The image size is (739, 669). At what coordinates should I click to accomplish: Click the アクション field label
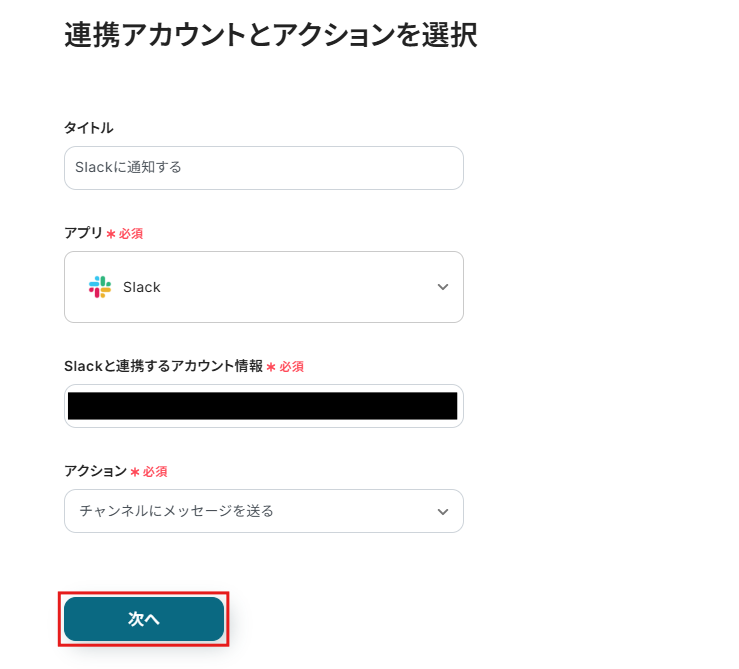[95, 471]
